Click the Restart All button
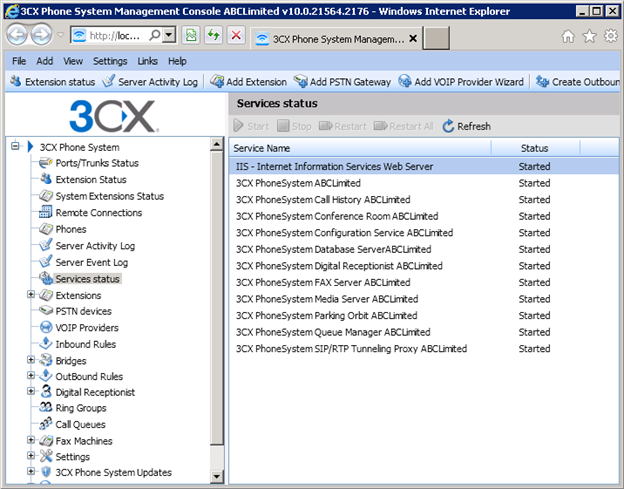 404,126
